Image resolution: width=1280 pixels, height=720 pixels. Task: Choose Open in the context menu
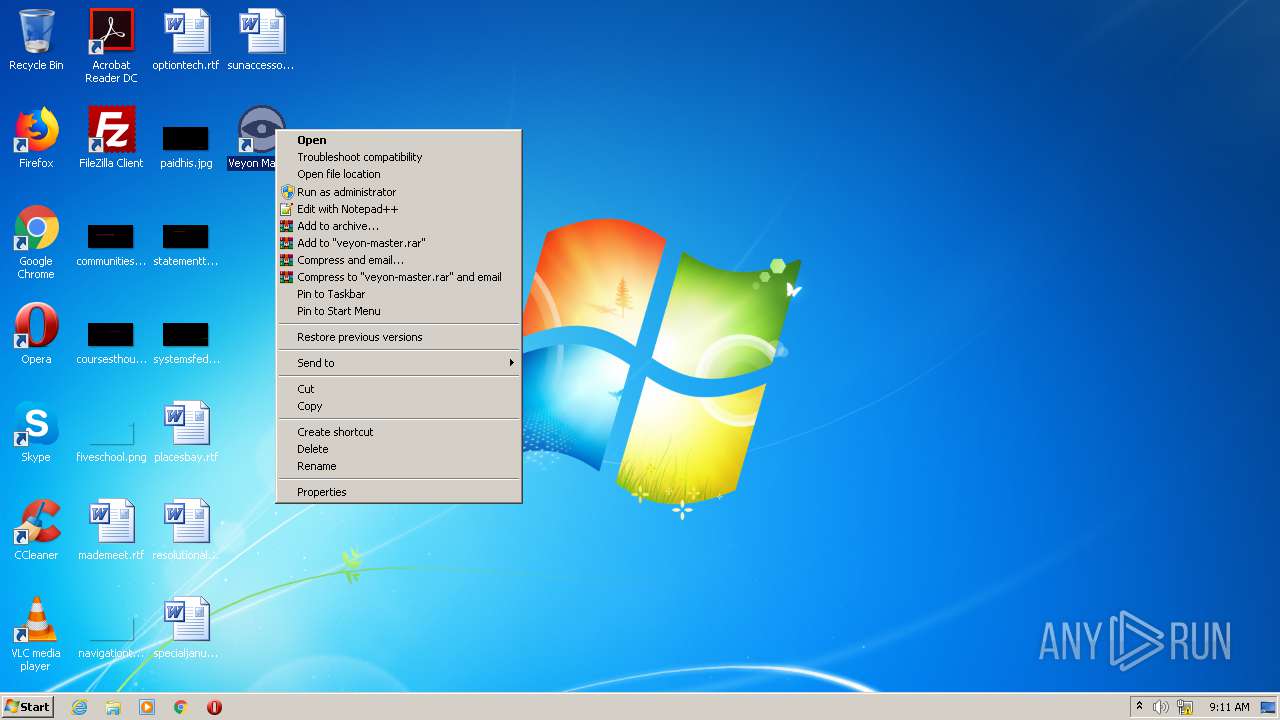click(x=399, y=140)
